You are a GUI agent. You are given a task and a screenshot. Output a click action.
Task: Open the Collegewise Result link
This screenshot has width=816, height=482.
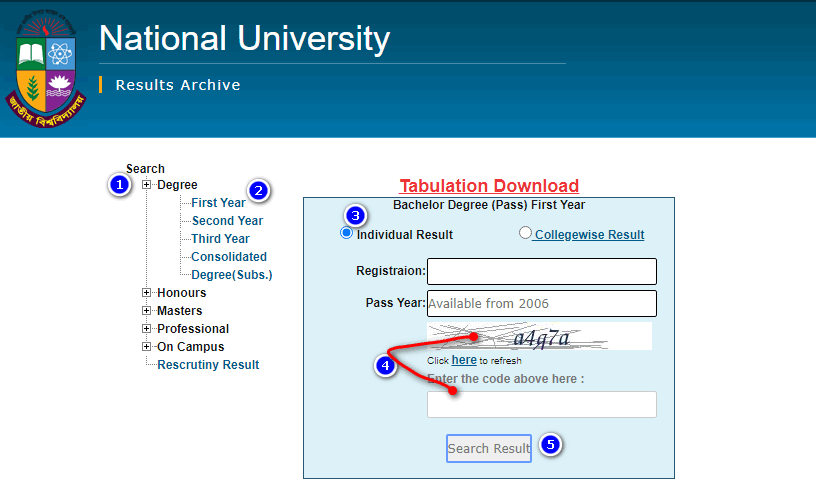[x=590, y=235]
